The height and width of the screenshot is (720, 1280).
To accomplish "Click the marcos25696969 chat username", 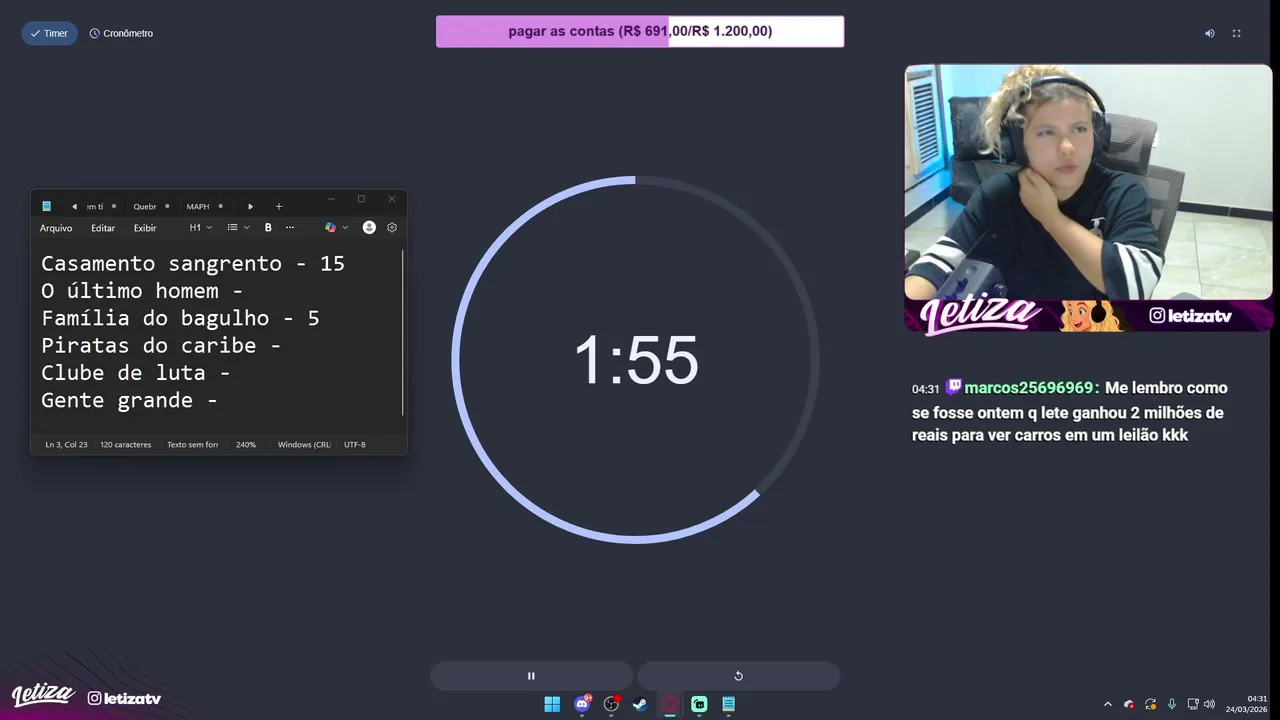I will click(x=1029, y=388).
